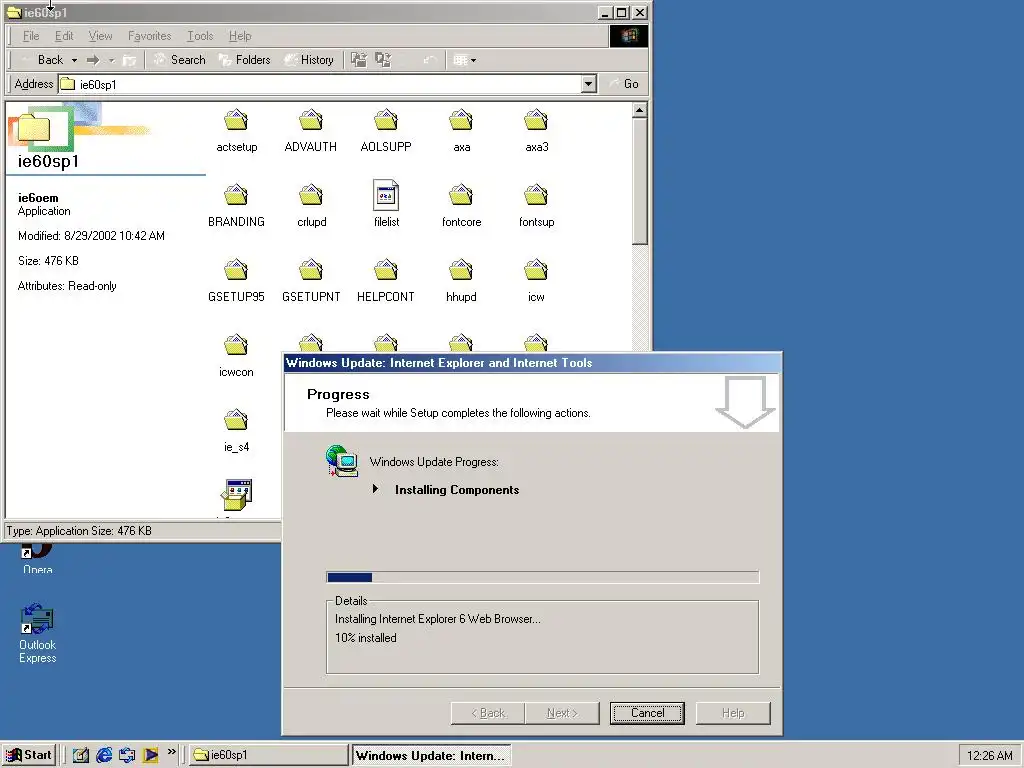This screenshot has height=768, width=1024.
Task: Click the Move To toolbar icon
Action: pyautogui.click(x=359, y=60)
